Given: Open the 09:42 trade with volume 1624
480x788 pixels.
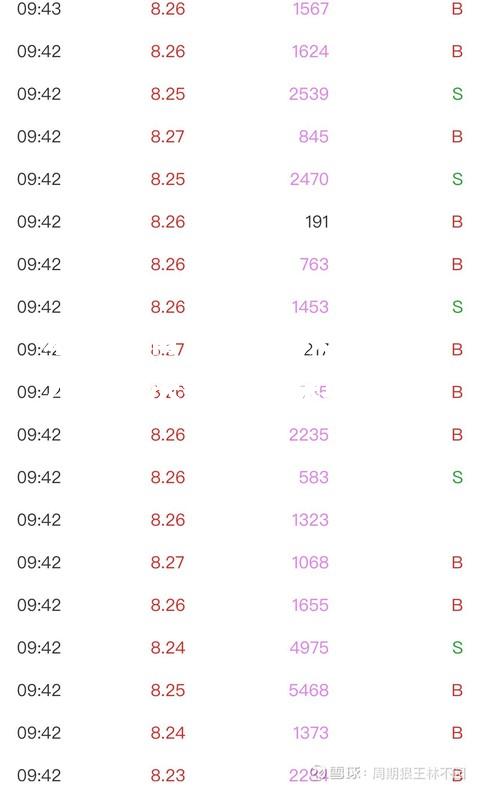Looking at the screenshot, I should [240, 51].
